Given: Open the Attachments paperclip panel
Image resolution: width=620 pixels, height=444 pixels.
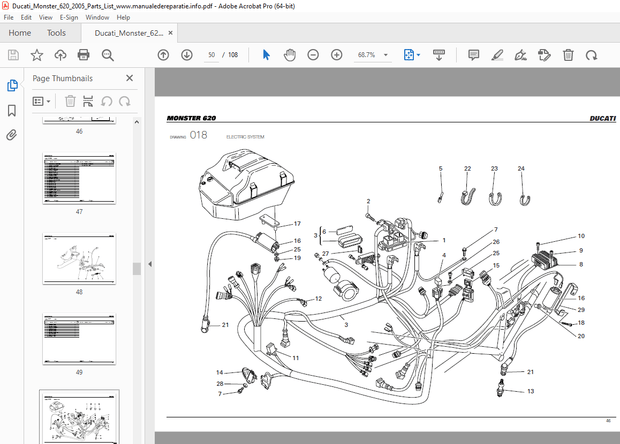Looking at the screenshot, I should 12,135.
